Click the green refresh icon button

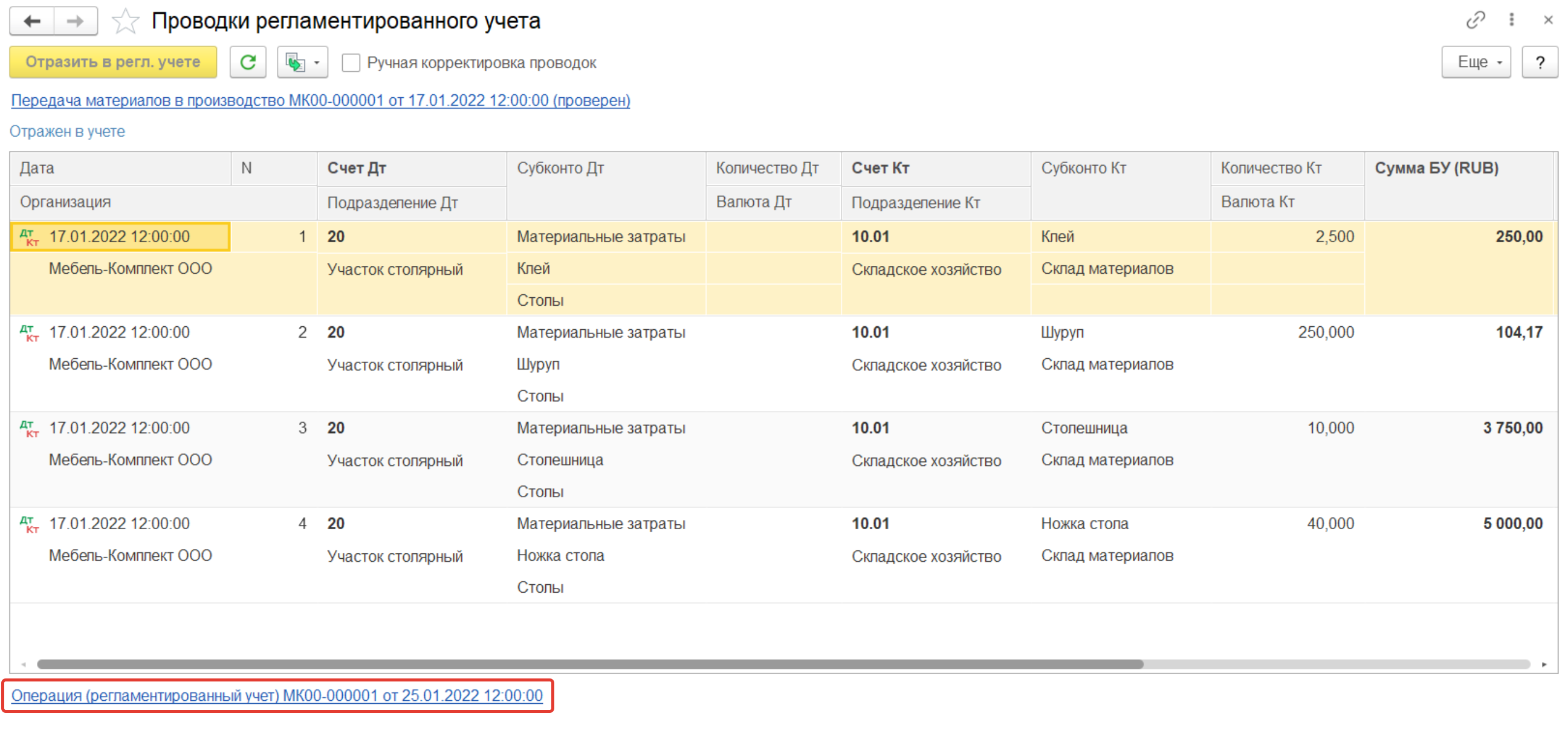click(248, 62)
